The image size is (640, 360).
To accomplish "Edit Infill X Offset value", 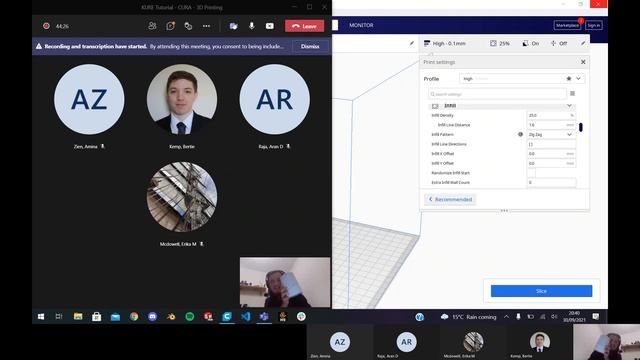I will 551,153.
